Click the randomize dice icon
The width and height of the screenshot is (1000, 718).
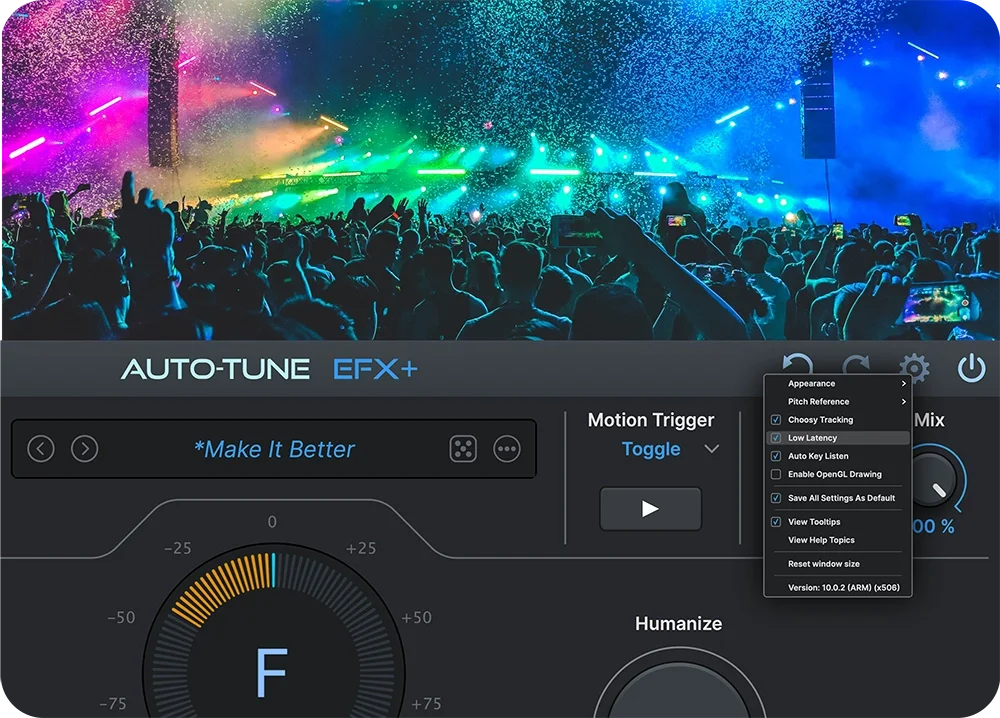coord(463,449)
